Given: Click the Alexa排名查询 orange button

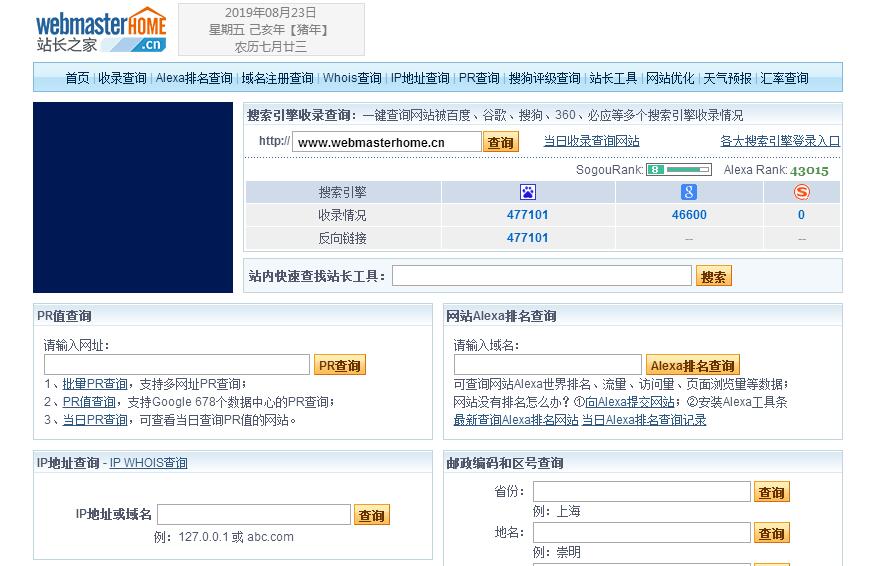Looking at the screenshot, I should click(693, 365).
